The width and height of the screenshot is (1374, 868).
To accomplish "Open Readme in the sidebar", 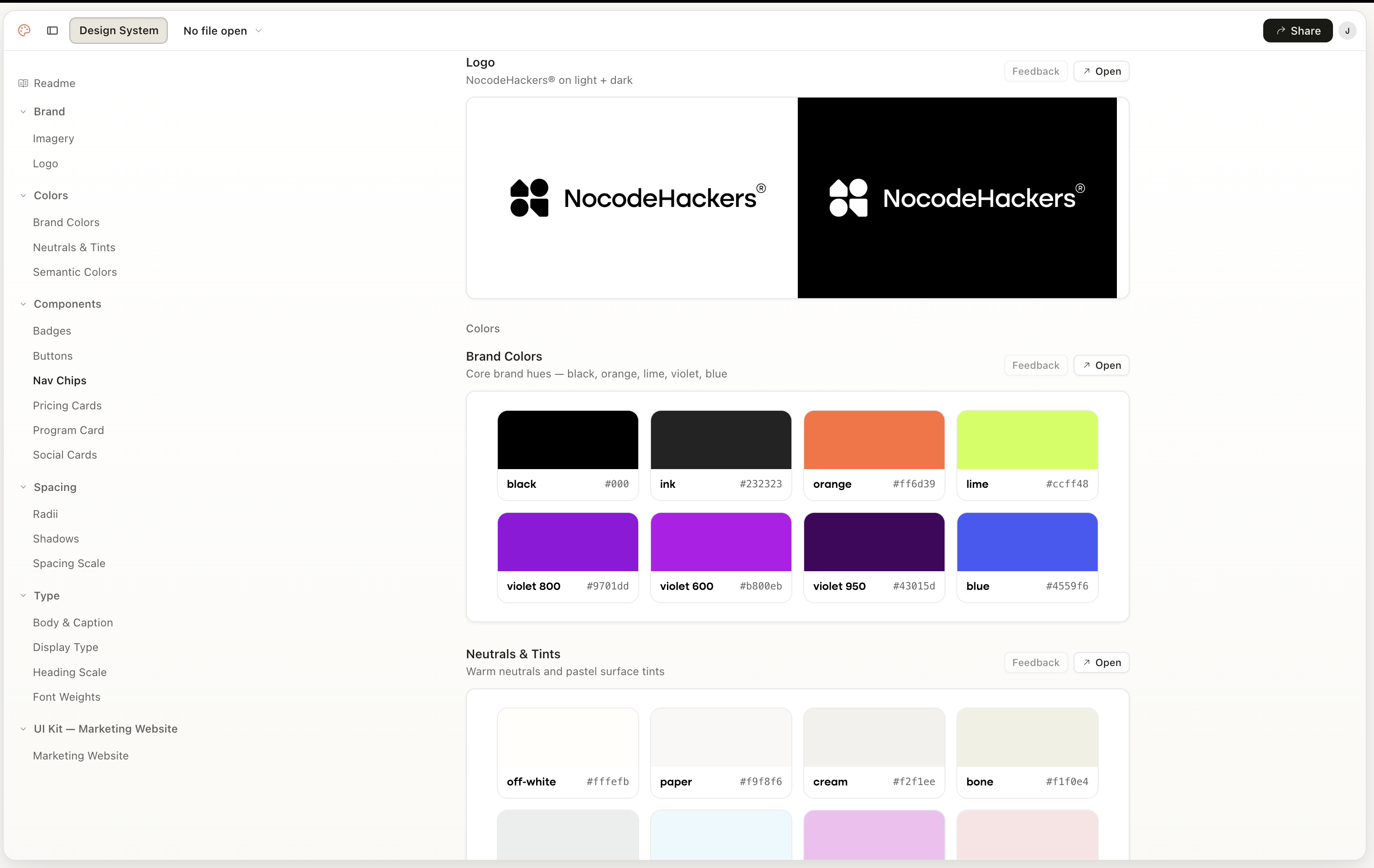I will click(54, 83).
